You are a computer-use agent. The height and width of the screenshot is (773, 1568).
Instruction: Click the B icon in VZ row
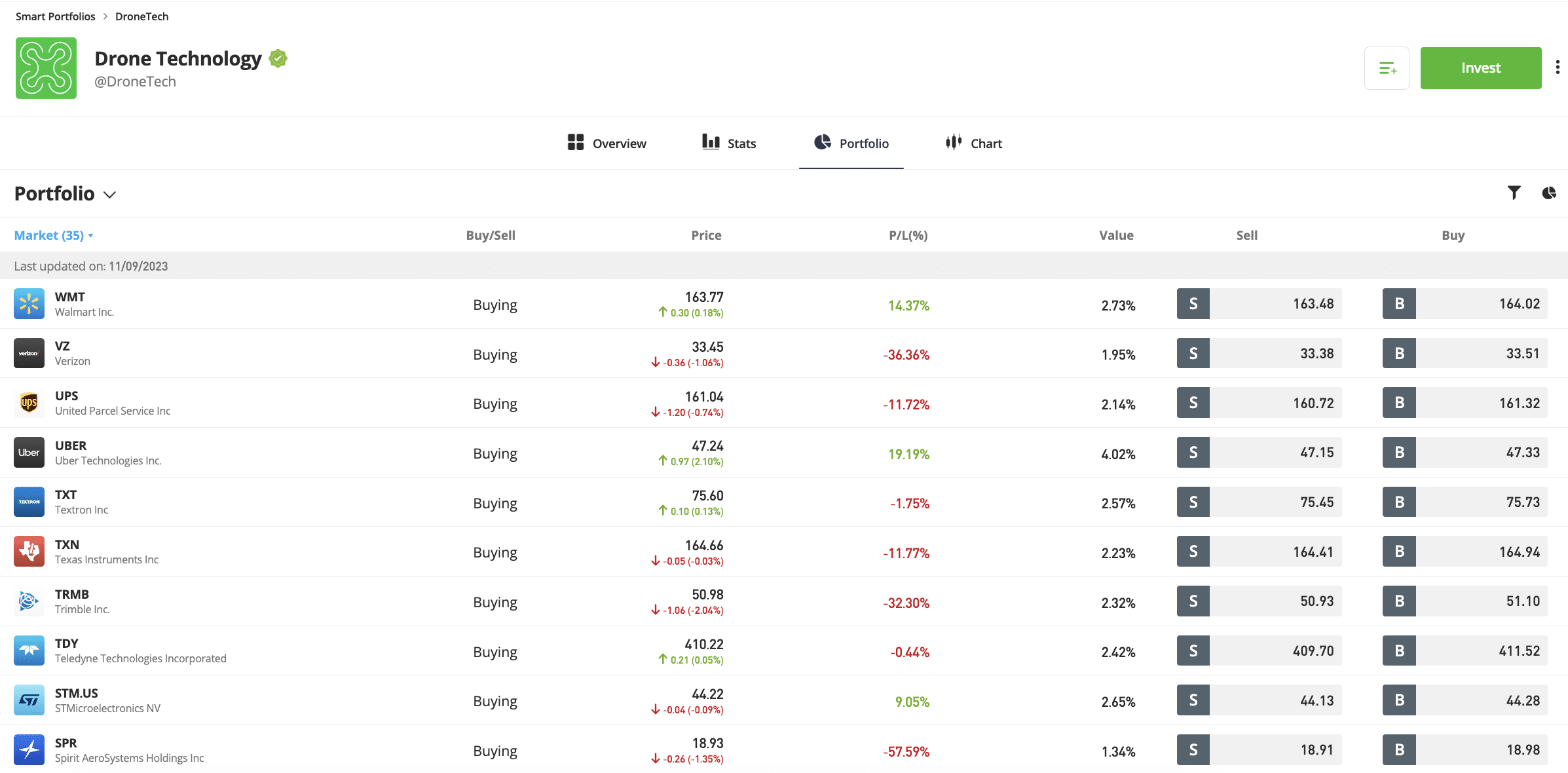pos(1399,354)
